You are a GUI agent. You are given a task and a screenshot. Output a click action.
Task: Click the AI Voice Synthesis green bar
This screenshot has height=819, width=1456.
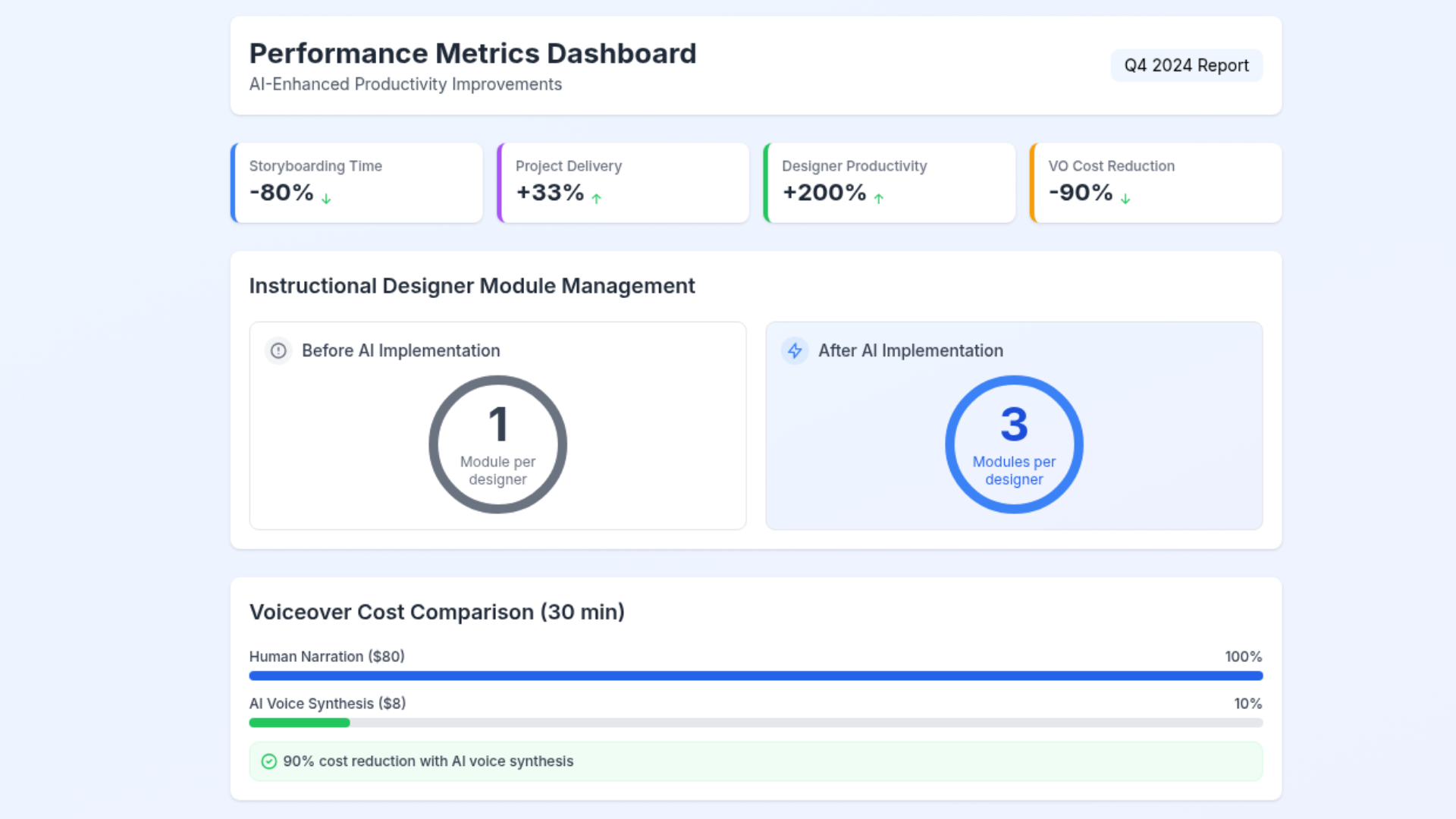tap(300, 723)
